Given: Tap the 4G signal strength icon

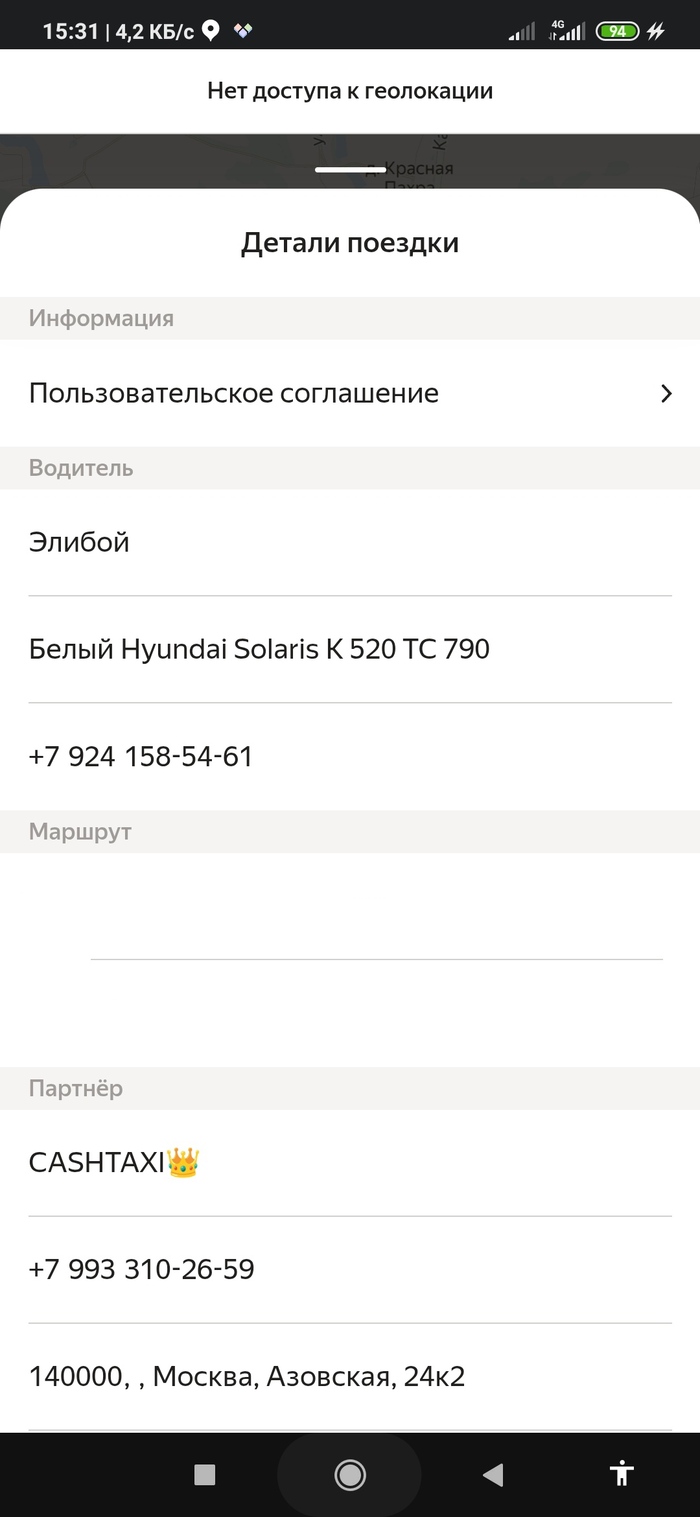Looking at the screenshot, I should click(567, 31).
